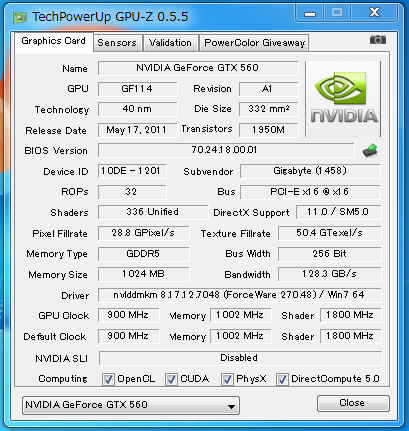Click the Pixel Fillrate 28.8 GPixel/s
This screenshot has height=431, width=409.
143,233
